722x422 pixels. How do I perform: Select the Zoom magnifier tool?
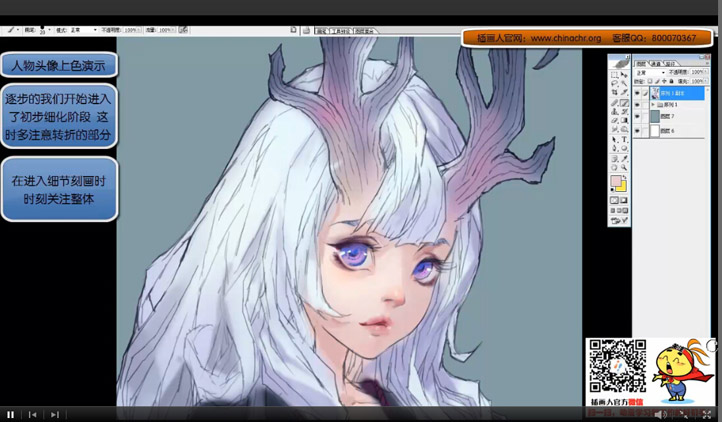pos(624,168)
